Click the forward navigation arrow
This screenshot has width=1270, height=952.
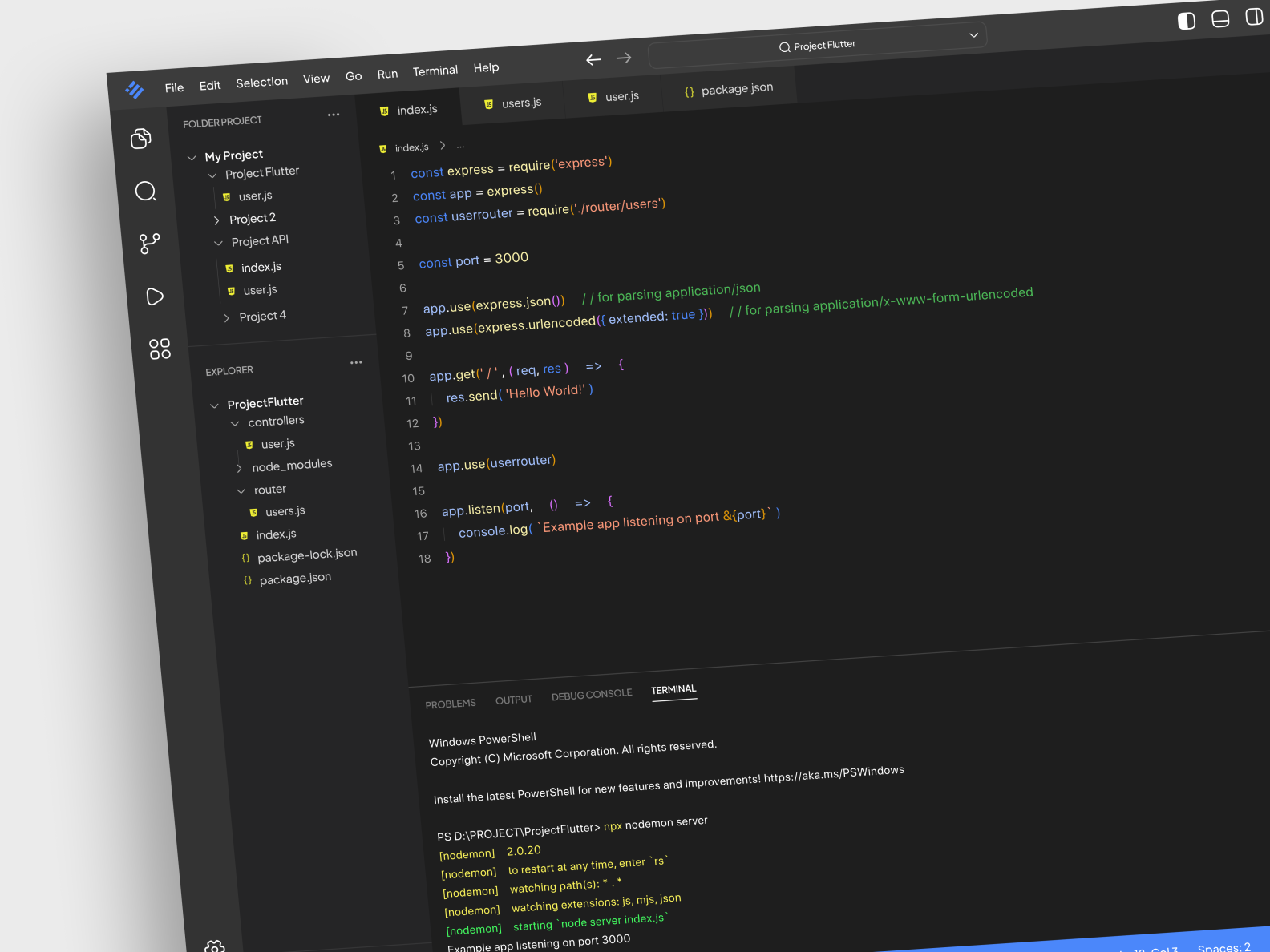coord(624,58)
